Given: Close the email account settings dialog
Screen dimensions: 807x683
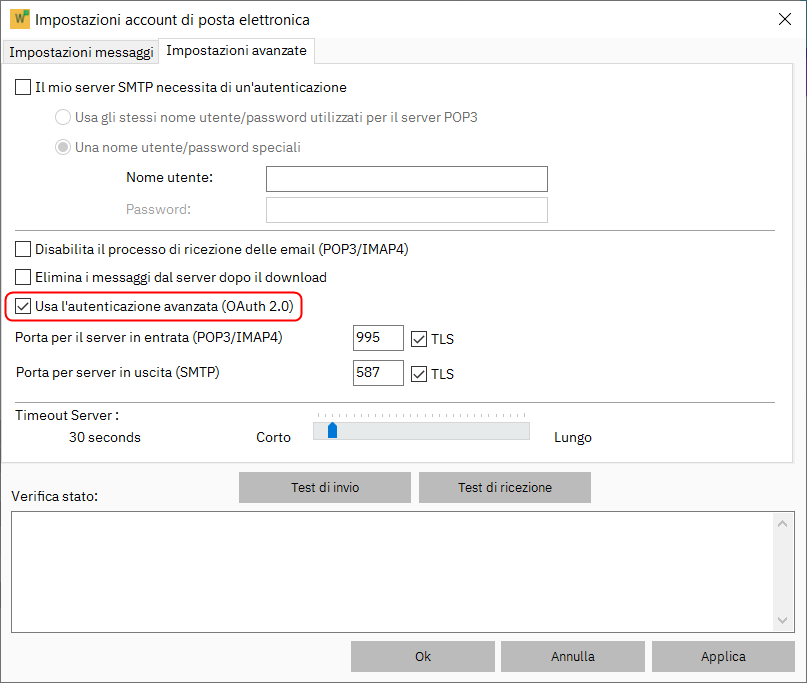Looking at the screenshot, I should [x=783, y=19].
